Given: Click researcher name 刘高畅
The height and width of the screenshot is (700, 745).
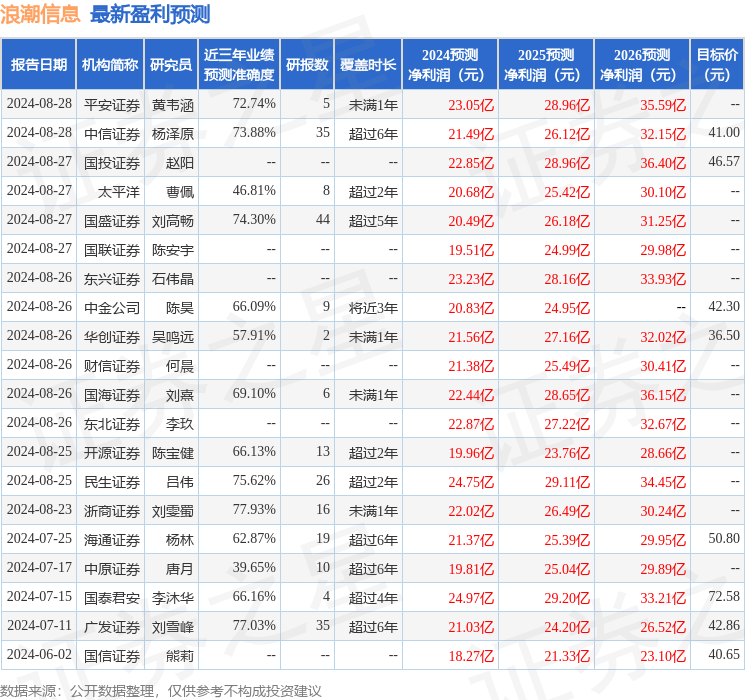Looking at the screenshot, I should [173, 221].
